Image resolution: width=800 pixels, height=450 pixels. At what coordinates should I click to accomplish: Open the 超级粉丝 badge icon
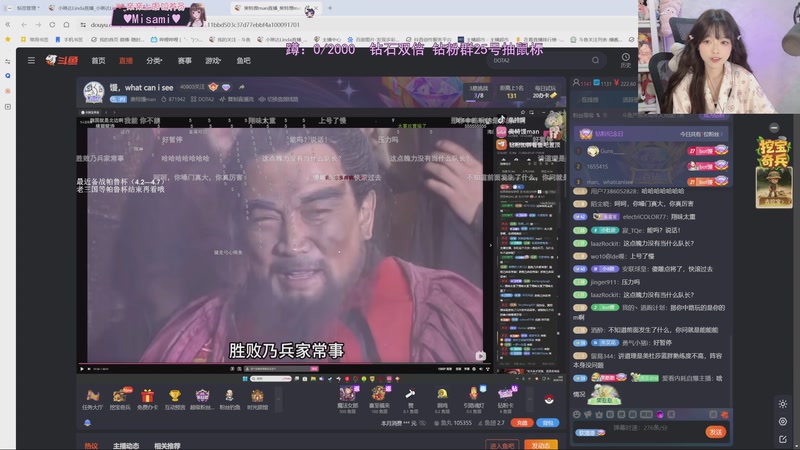tap(202, 399)
